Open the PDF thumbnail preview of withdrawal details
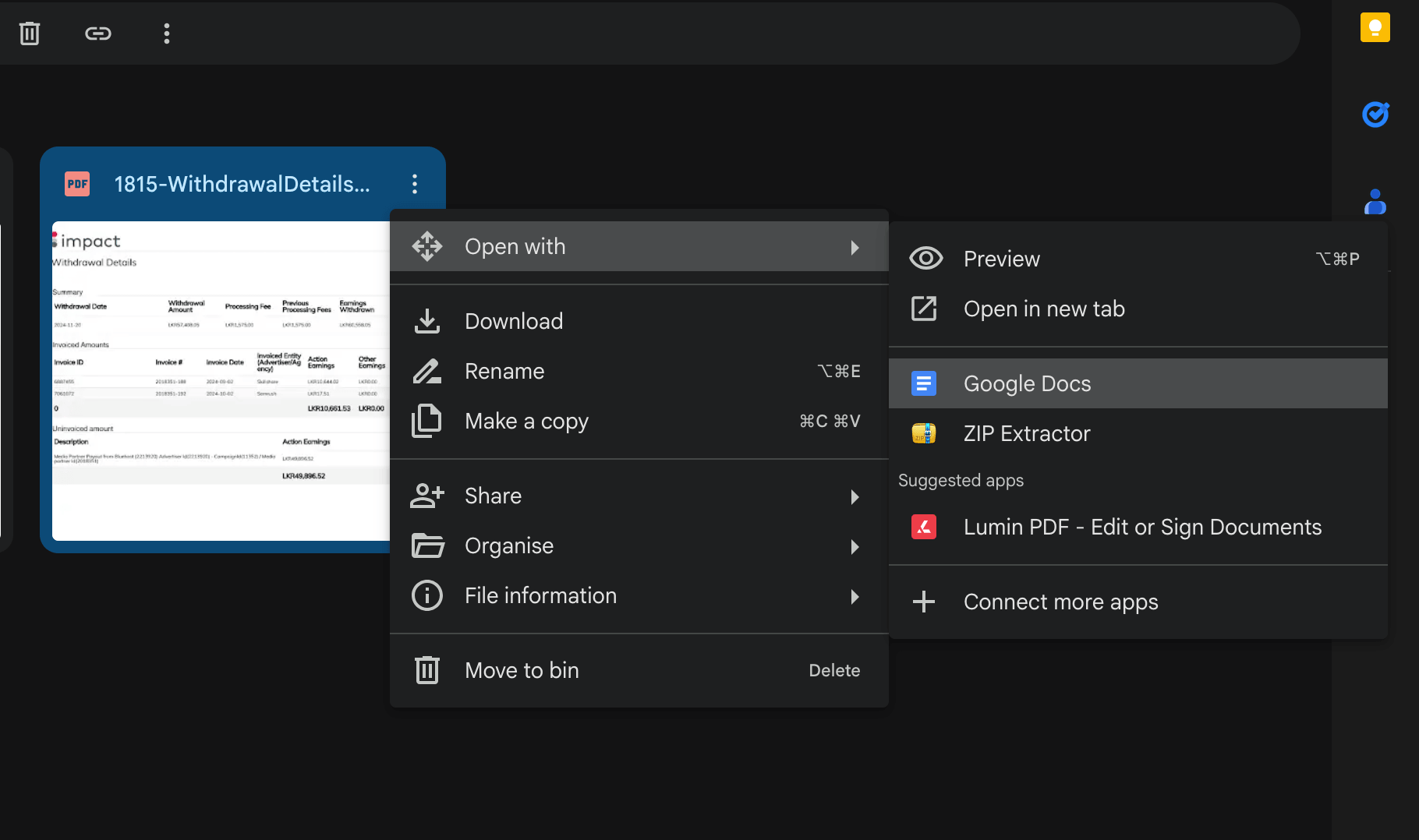Screen dimensions: 1419x840 point(221,380)
